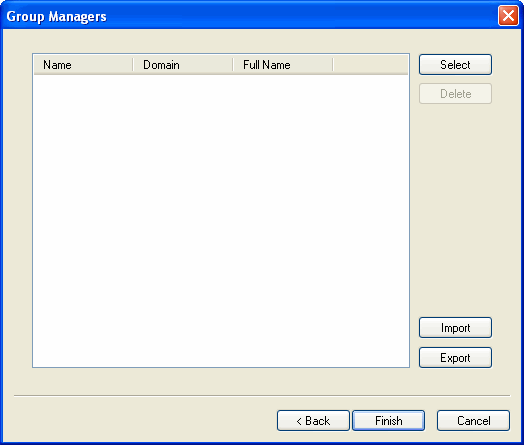This screenshot has width=524, height=445.
Task: Sort by the Domain column header
Action: coord(183,64)
